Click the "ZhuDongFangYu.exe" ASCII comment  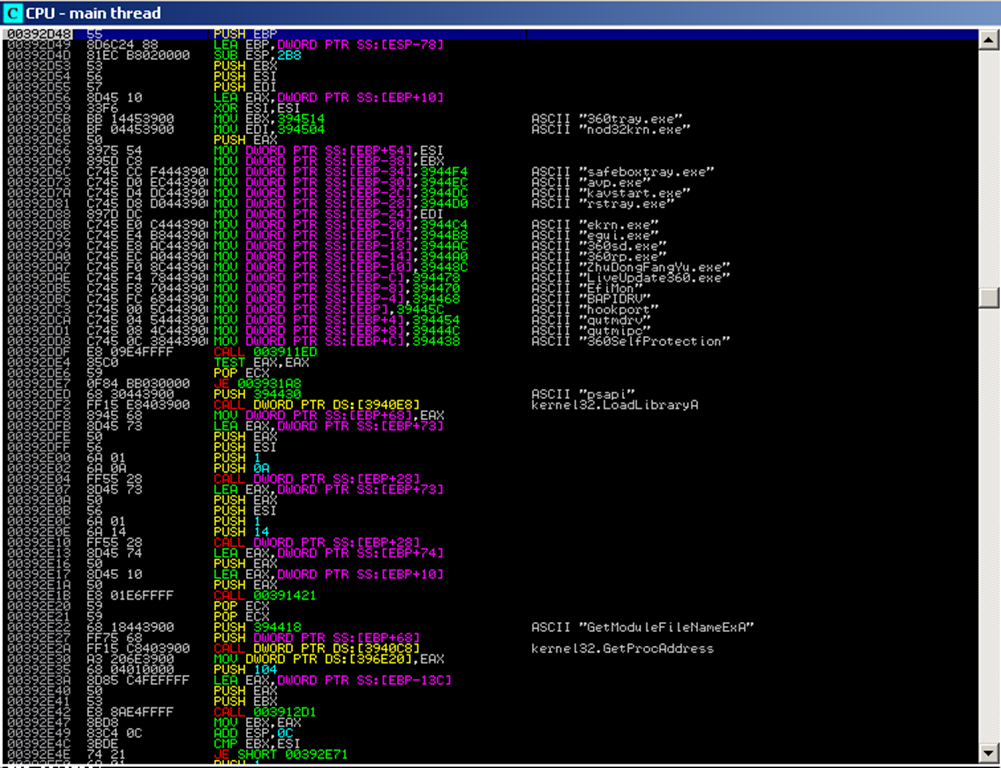coord(631,268)
